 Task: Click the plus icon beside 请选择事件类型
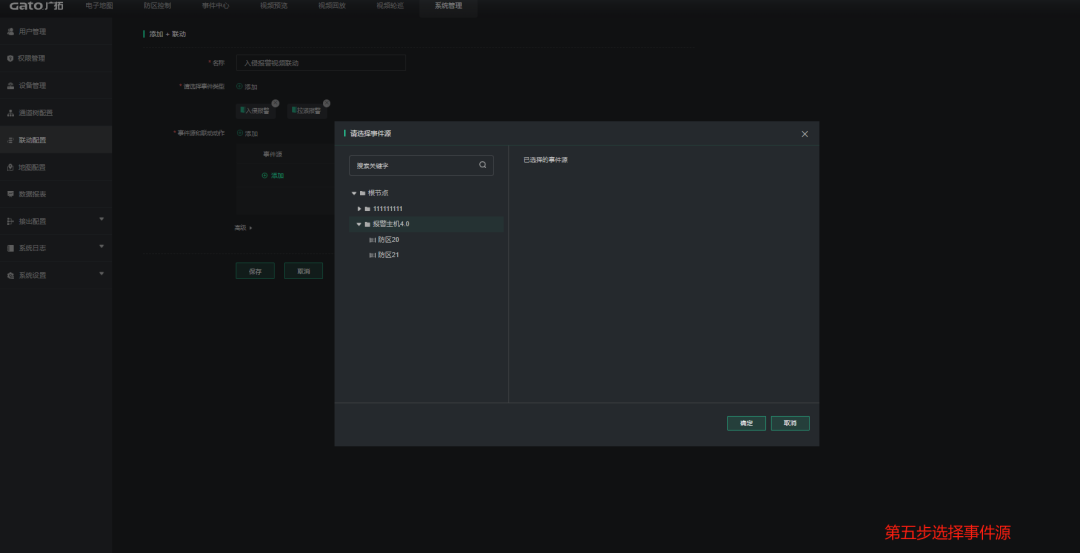[239, 86]
